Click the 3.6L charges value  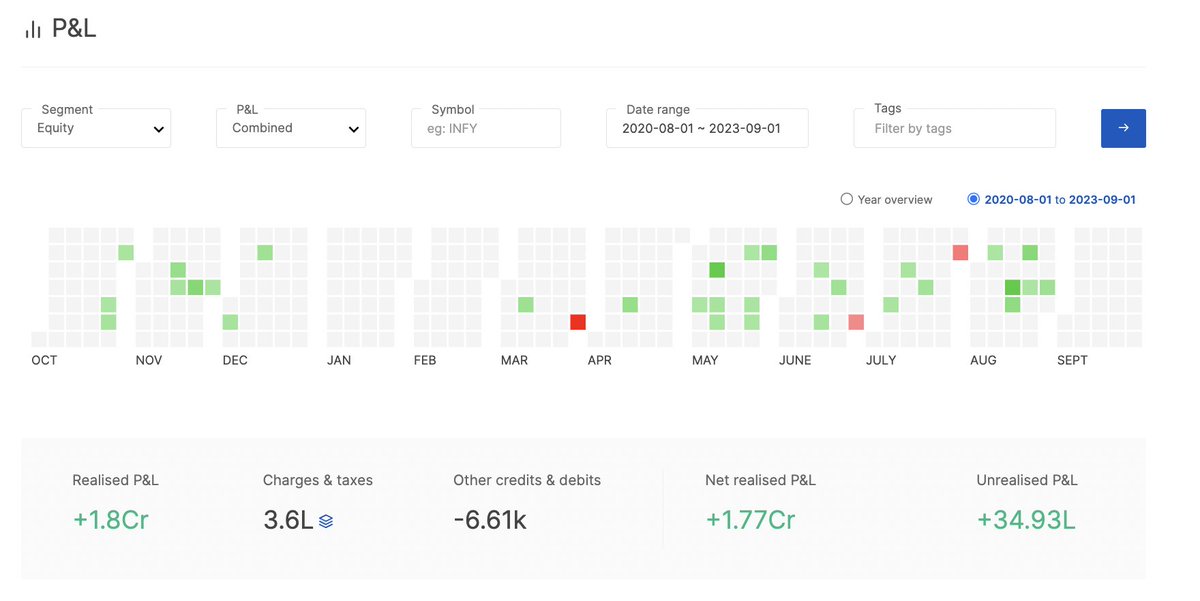tap(288, 520)
